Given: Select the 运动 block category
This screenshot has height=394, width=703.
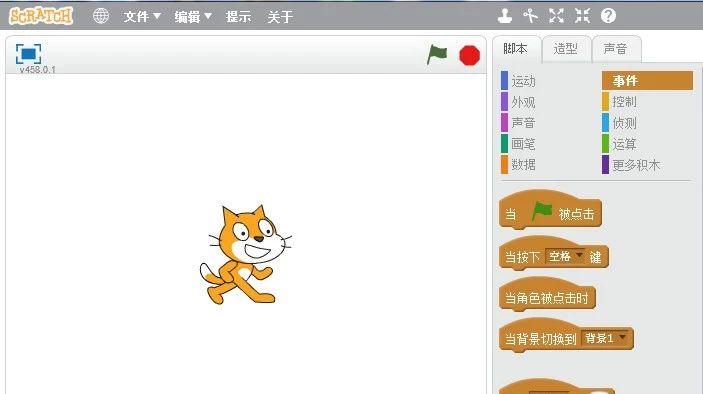Looking at the screenshot, I should (x=519, y=81).
